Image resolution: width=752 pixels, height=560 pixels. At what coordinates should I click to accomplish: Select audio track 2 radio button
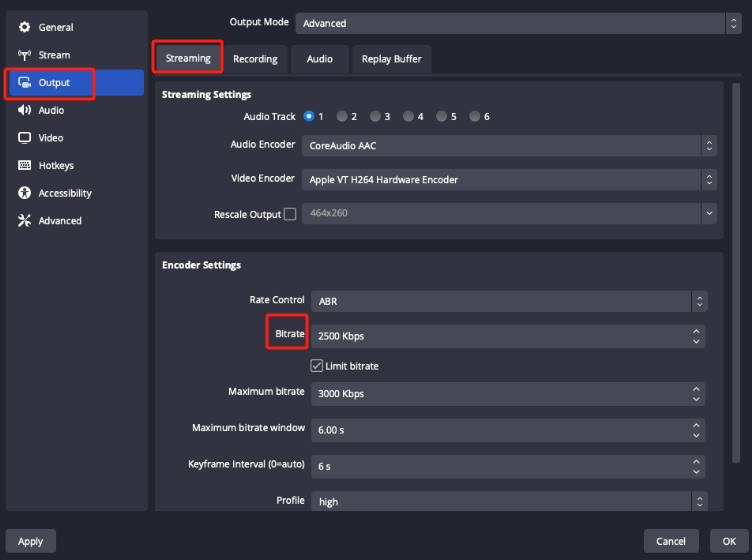342,116
